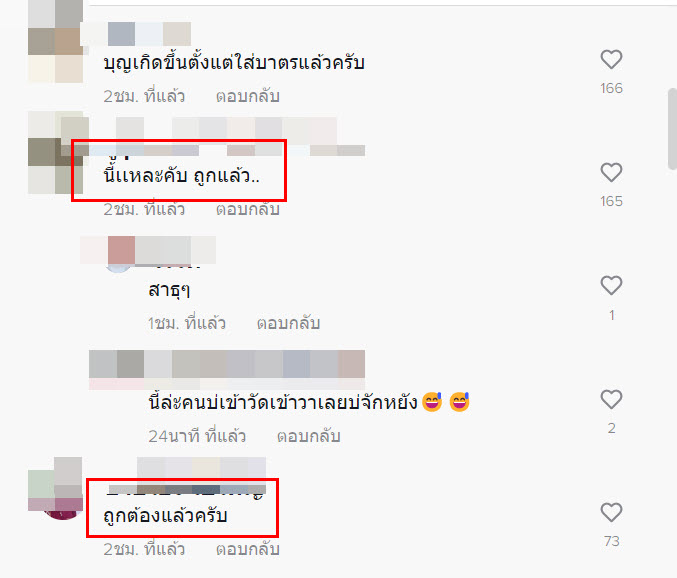Like the comment 'ถูกต้องแล้วครับ'
The height and width of the screenshot is (578, 677).
[x=611, y=512]
